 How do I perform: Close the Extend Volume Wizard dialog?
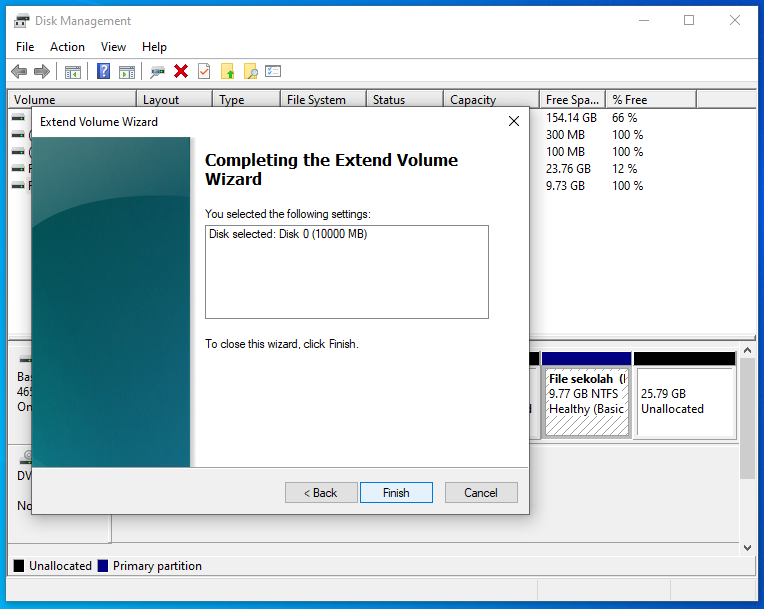pos(514,121)
